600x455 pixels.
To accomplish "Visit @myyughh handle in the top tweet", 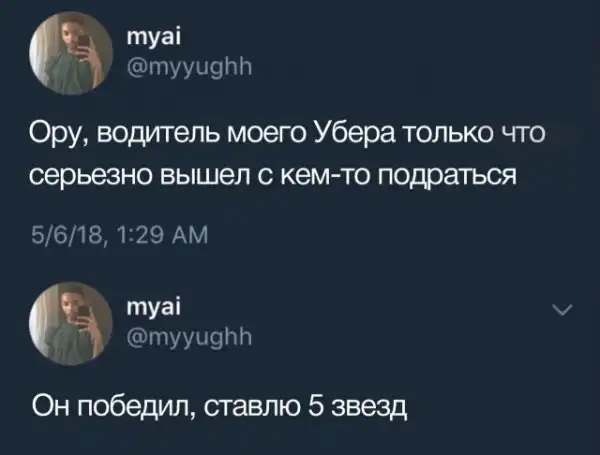I will pos(189,68).
